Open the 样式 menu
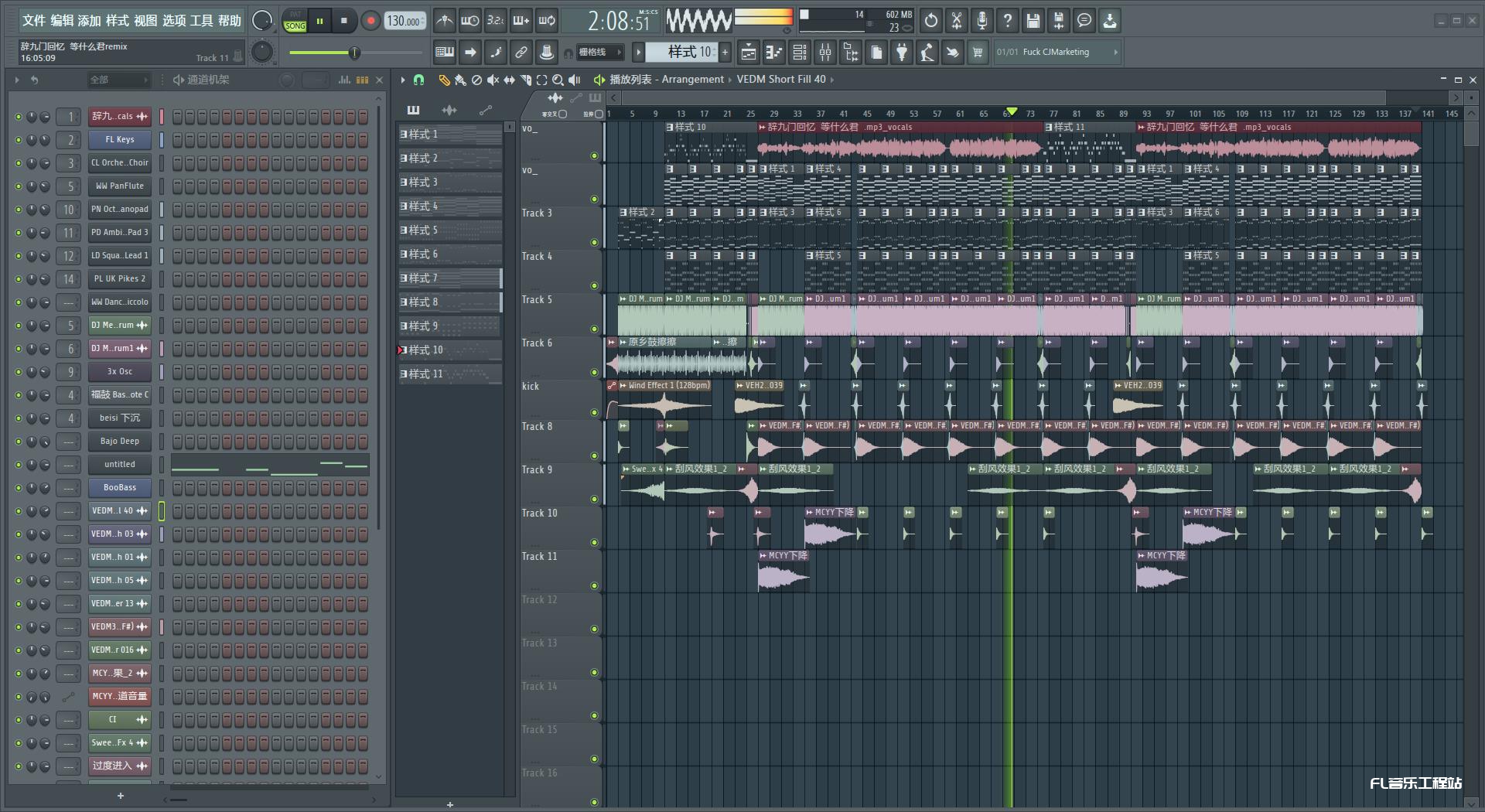This screenshot has width=1485, height=812. (x=118, y=21)
